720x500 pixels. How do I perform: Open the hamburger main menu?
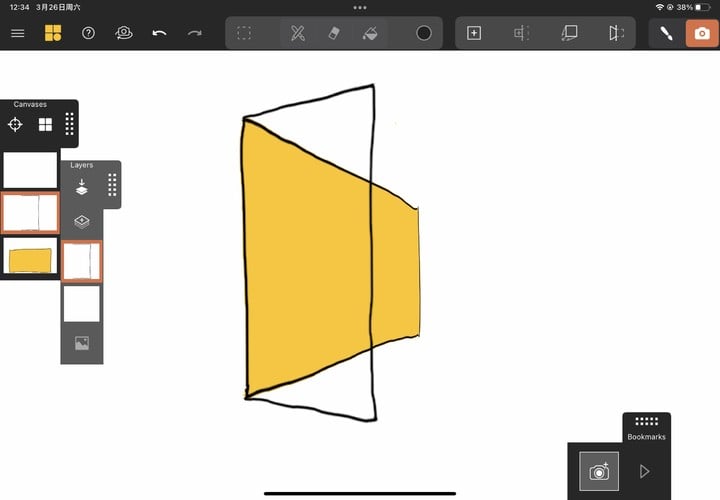tap(17, 33)
